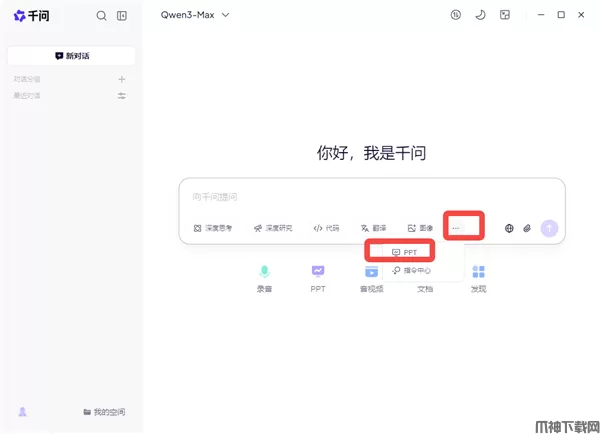The image size is (600, 434).
Task: Choose PPT from the popup menu
Action: point(405,252)
